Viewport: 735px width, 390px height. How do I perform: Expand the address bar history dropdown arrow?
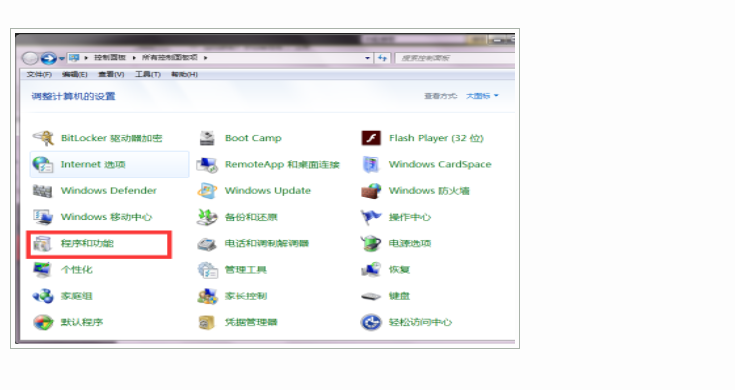pyautogui.click(x=367, y=58)
